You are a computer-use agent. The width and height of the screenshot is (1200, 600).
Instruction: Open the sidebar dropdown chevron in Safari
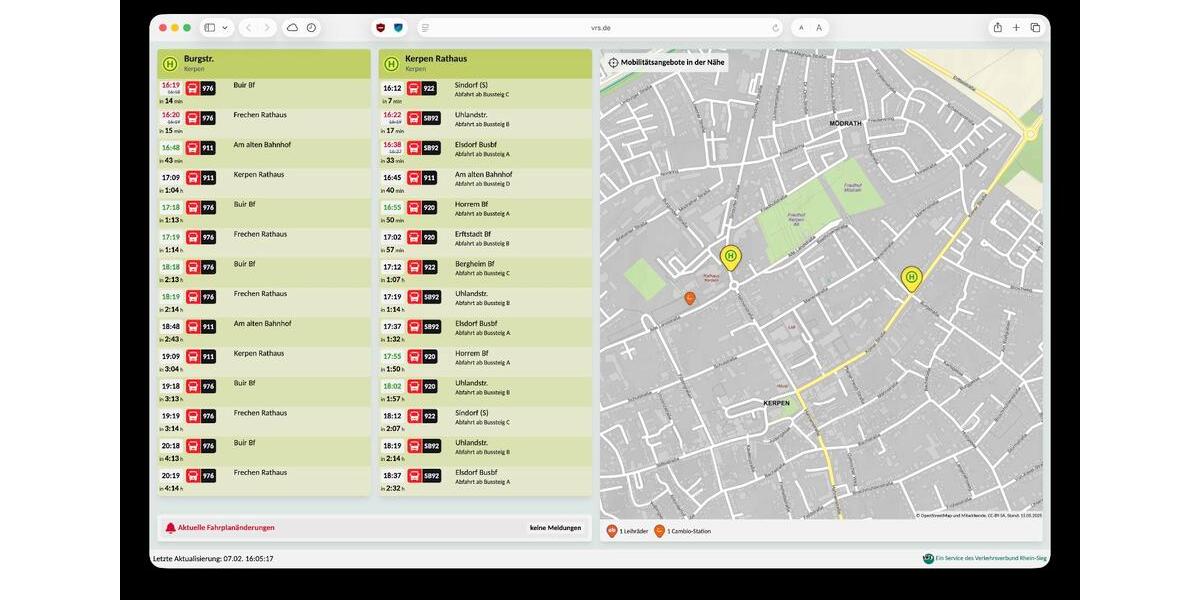225,28
